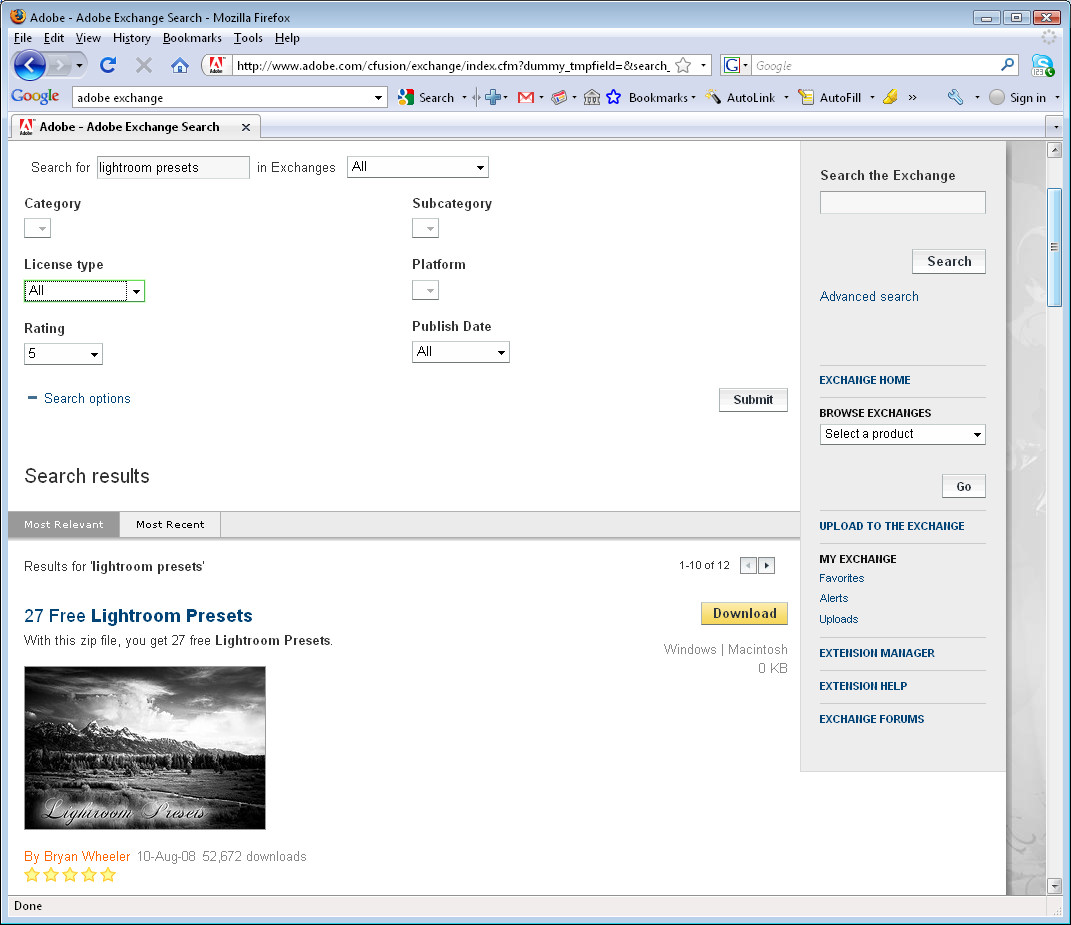1071x925 pixels.
Task: Bookmark this page with the star icon
Action: point(682,66)
